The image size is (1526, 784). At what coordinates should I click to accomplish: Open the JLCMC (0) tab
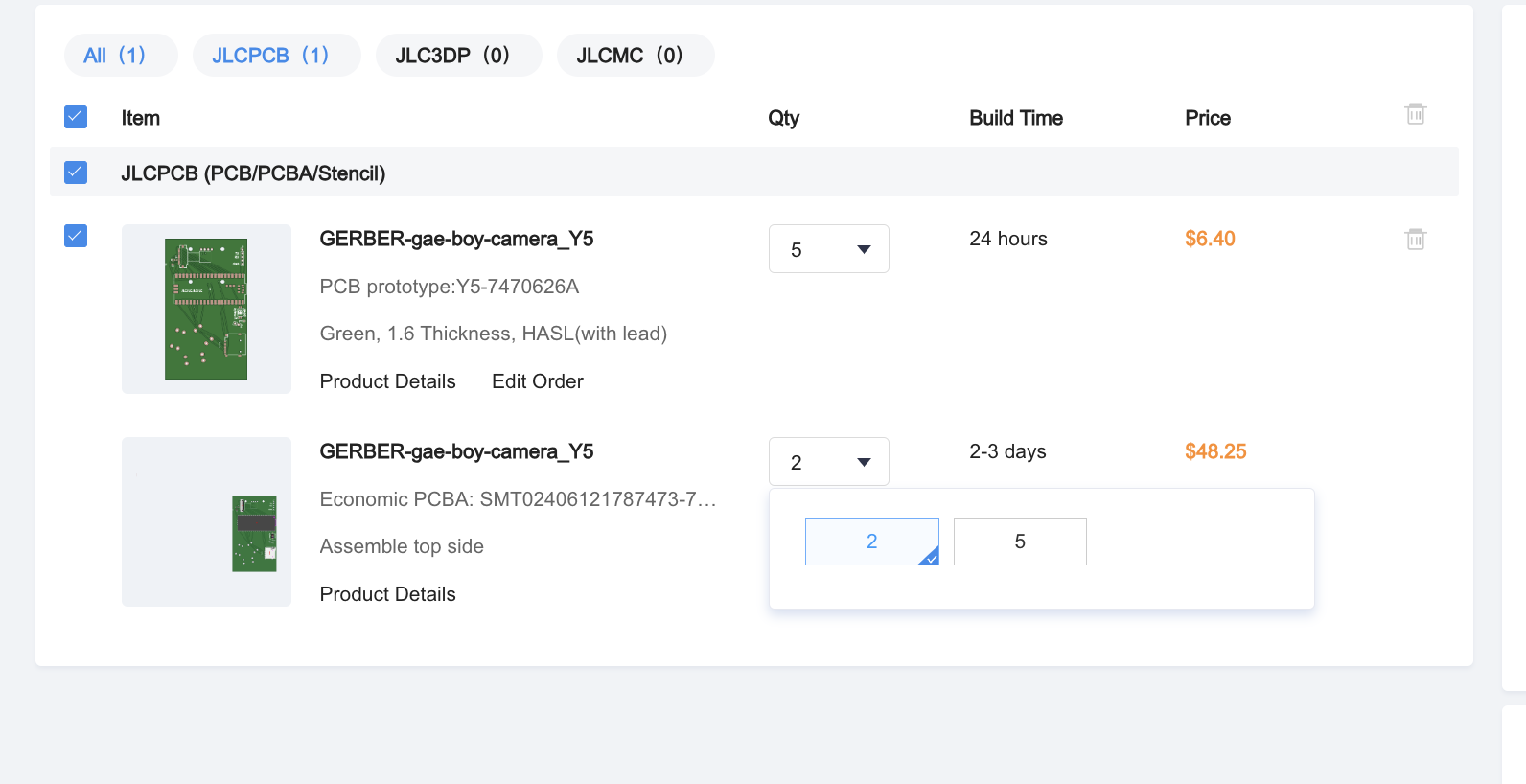tap(635, 56)
